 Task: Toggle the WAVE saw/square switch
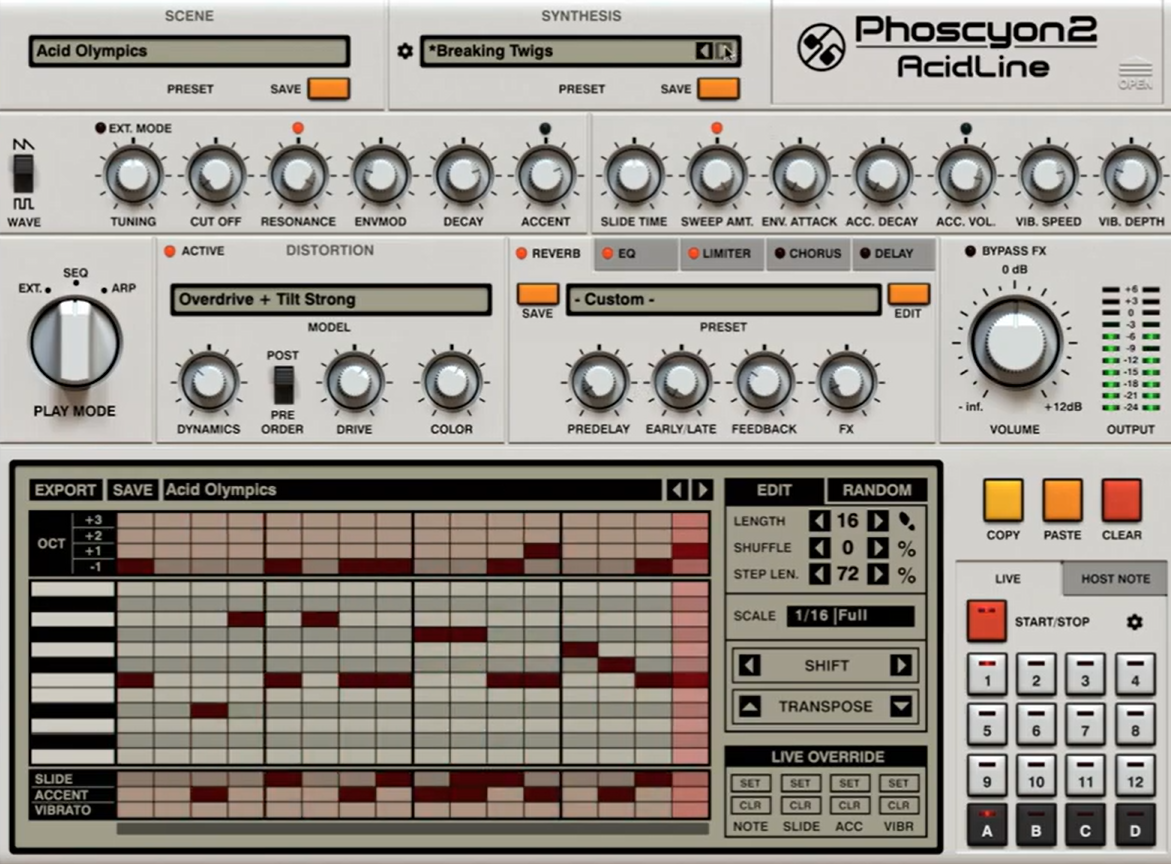(24, 174)
